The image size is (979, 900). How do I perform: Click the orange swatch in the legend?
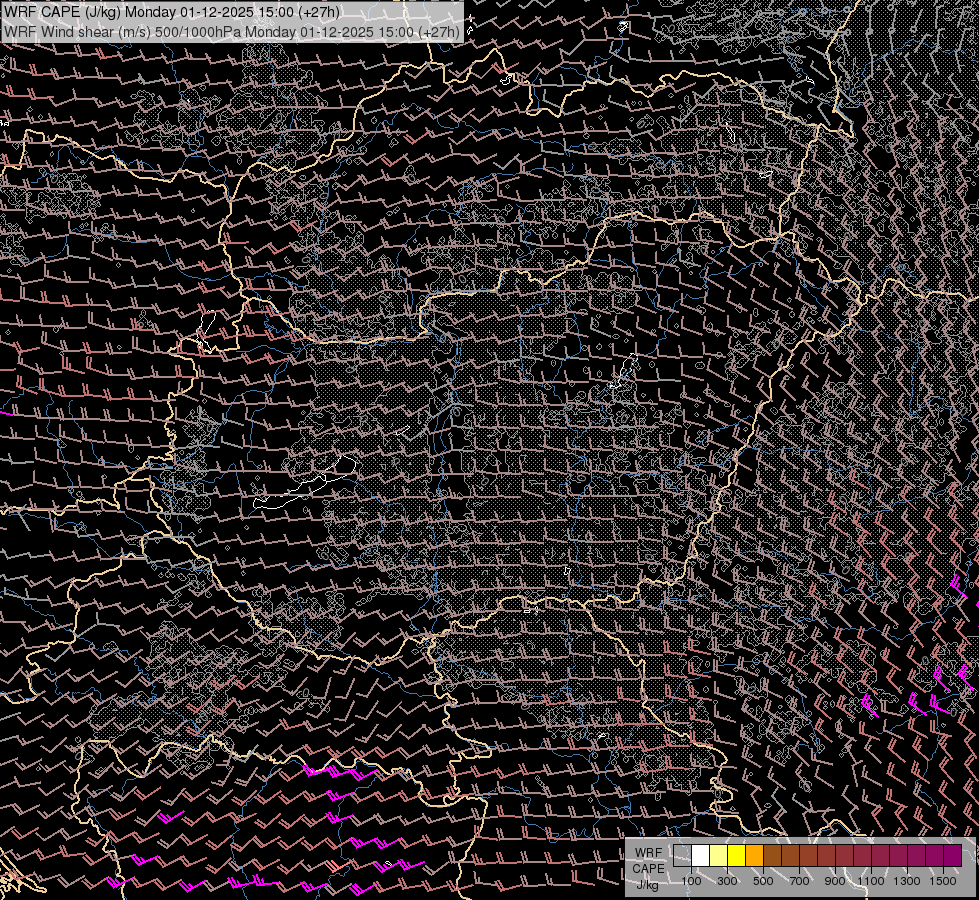[755, 855]
